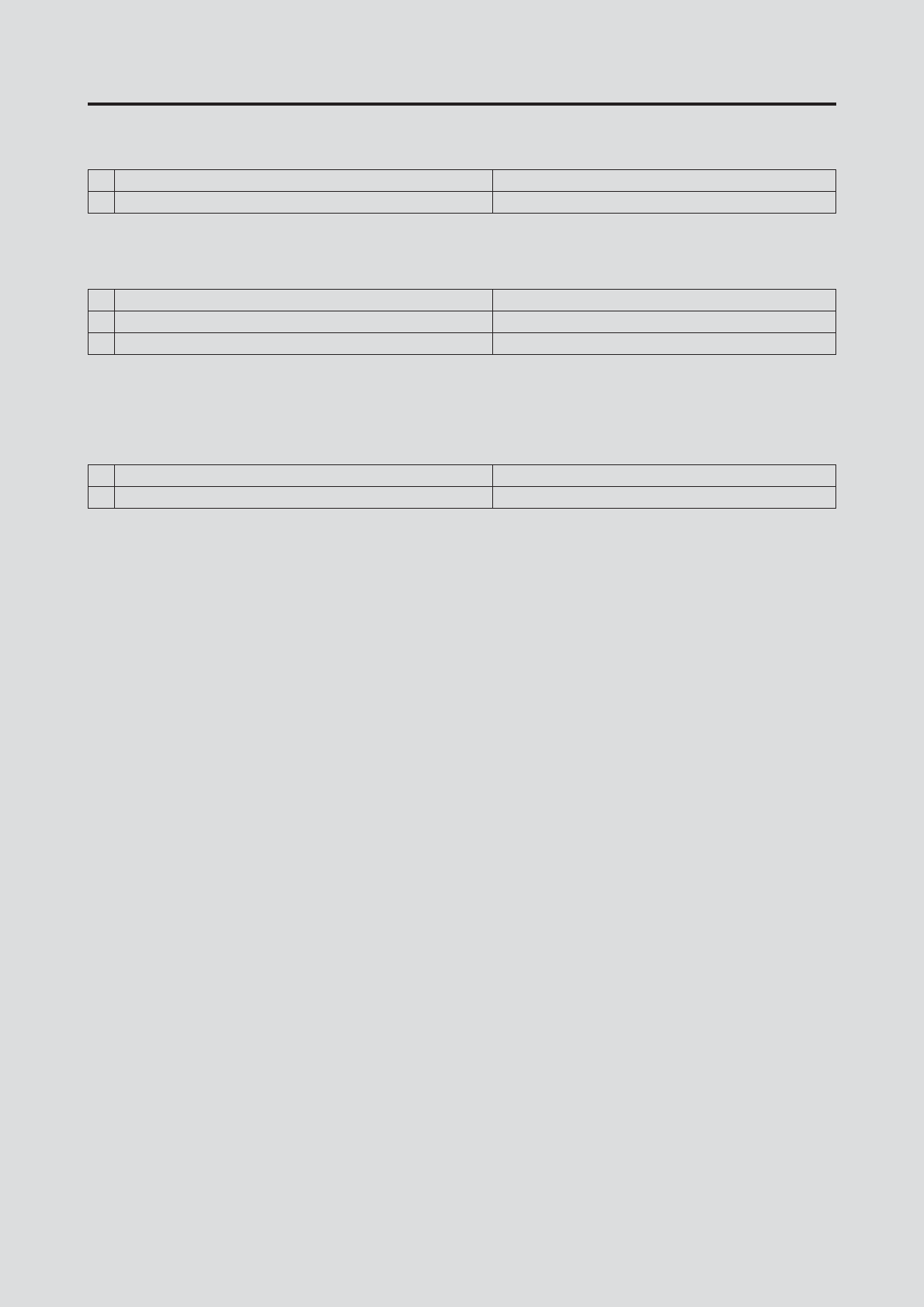Click third table's bottom-row right cell
Screen dimensions: 924x1307
click(x=665, y=498)
